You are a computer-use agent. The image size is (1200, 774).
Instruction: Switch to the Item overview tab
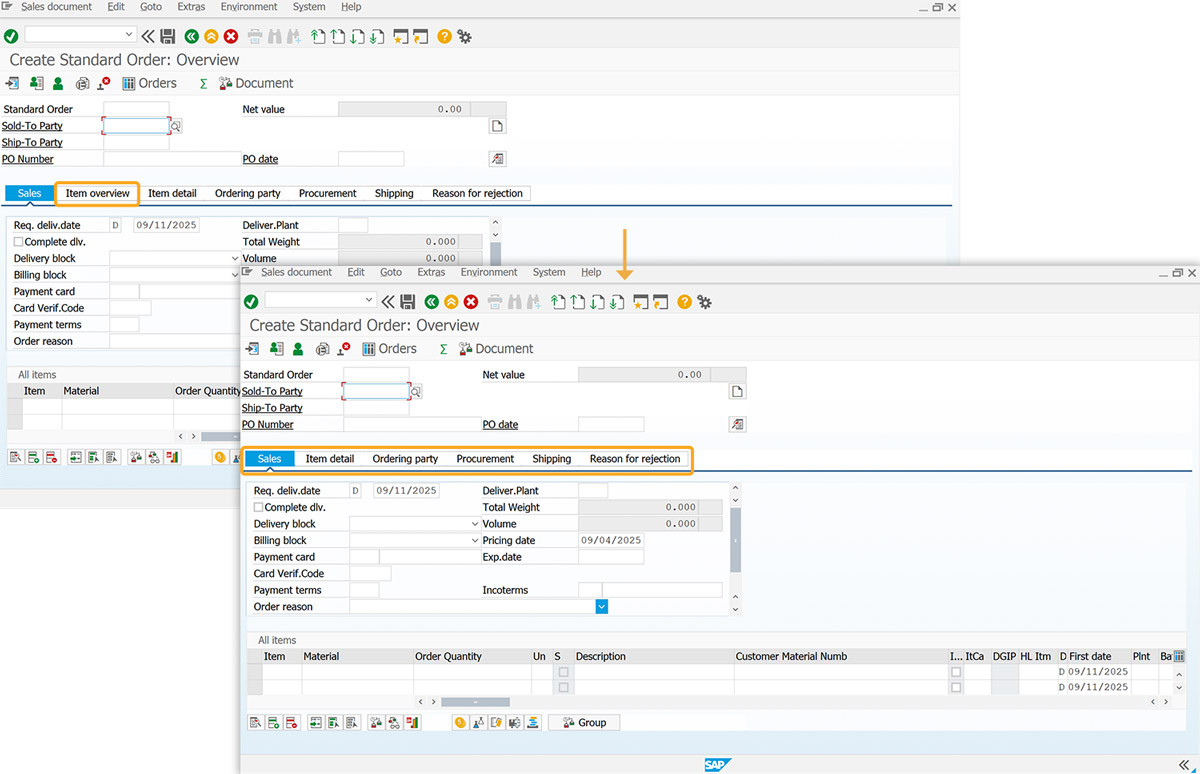click(x=98, y=193)
